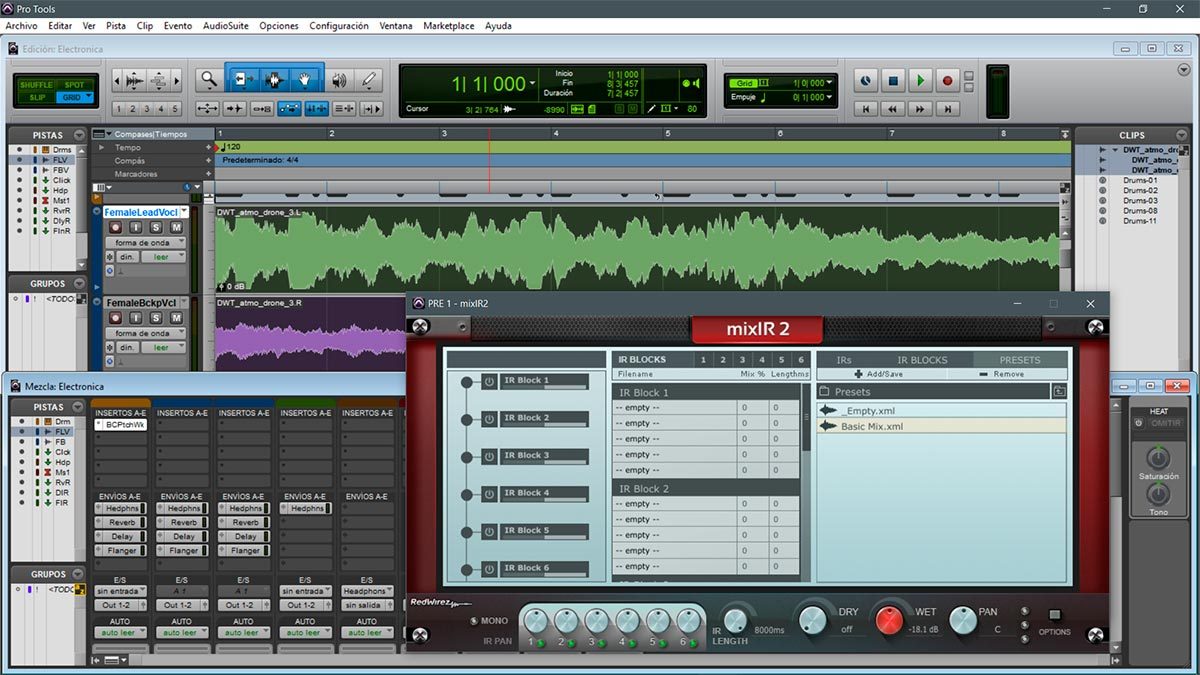1200x675 pixels.
Task: Toggle power for IR Block 3
Action: [x=489, y=456]
